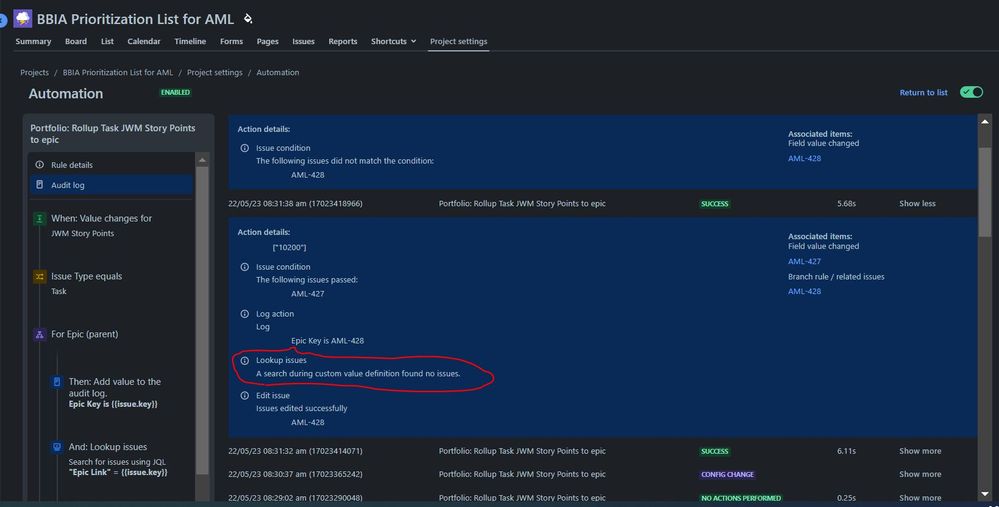This screenshot has height=507, width=999.
Task: Collapse details with Show less
Action: click(917, 204)
